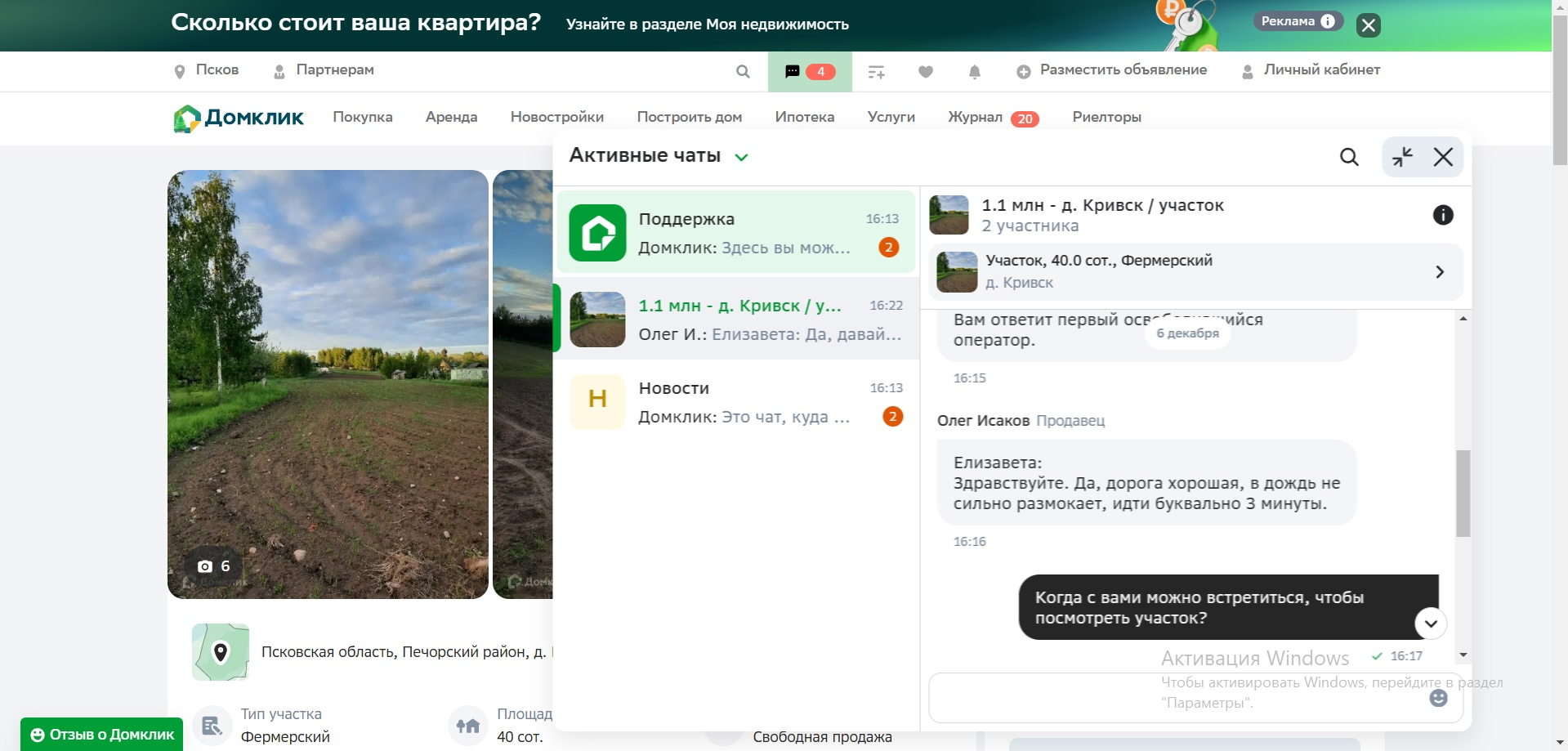This screenshot has width=1568, height=751.
Task: Click the chat conversation scrollbar thumb
Action: (1463, 493)
